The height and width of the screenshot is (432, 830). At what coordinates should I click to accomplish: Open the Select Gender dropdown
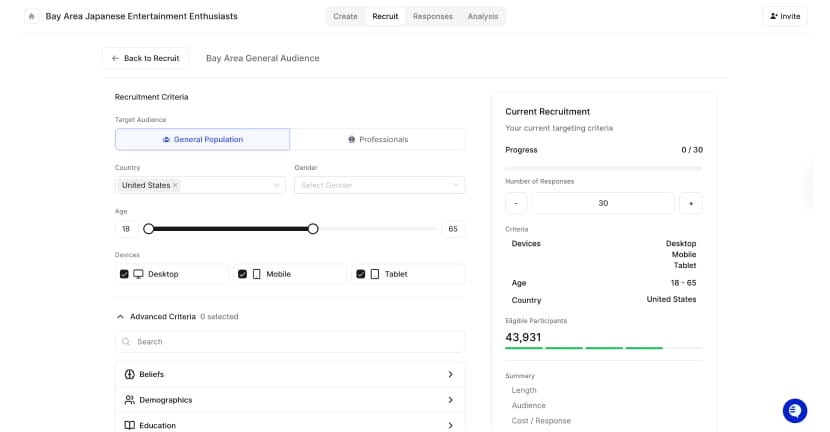[x=379, y=185]
